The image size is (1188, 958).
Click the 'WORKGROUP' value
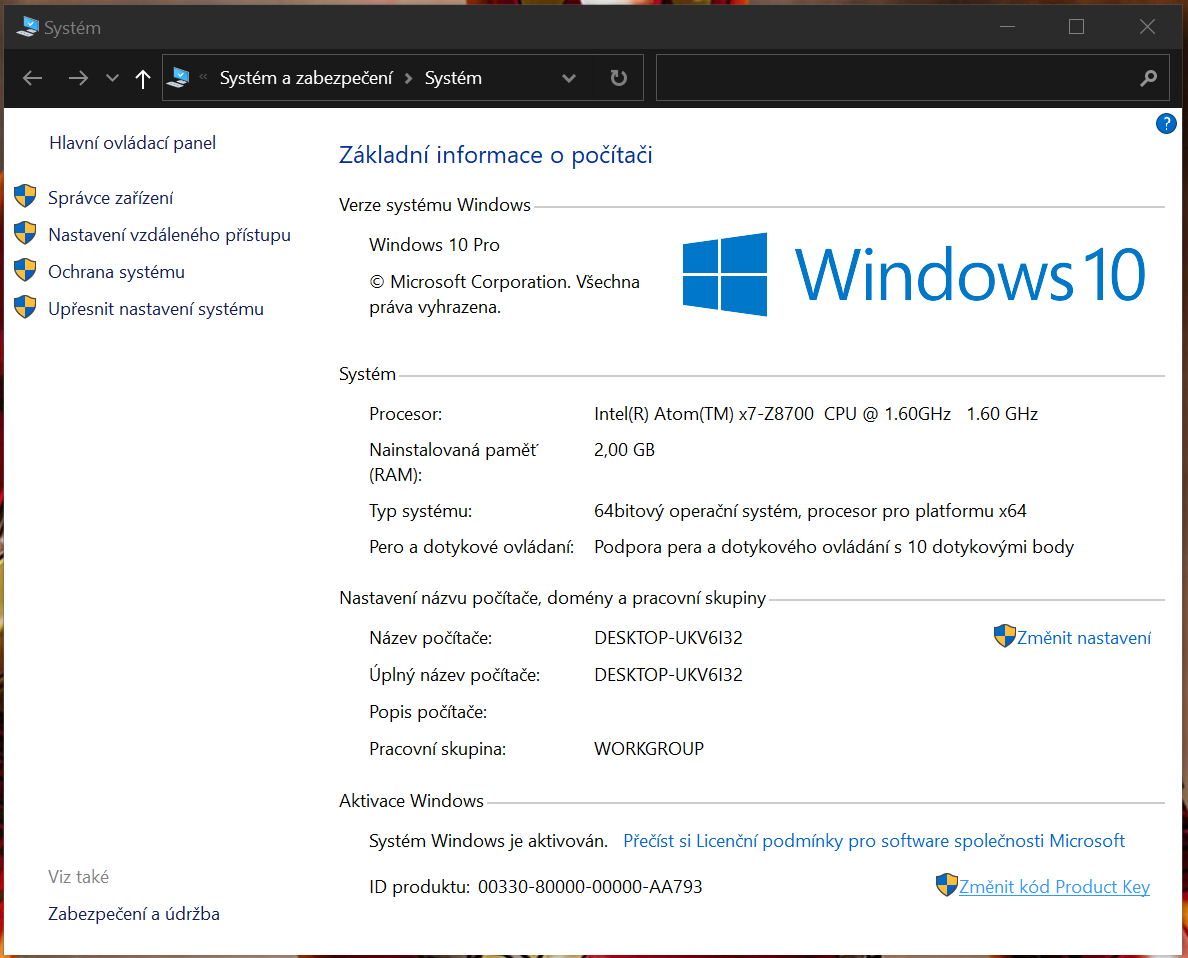point(649,750)
